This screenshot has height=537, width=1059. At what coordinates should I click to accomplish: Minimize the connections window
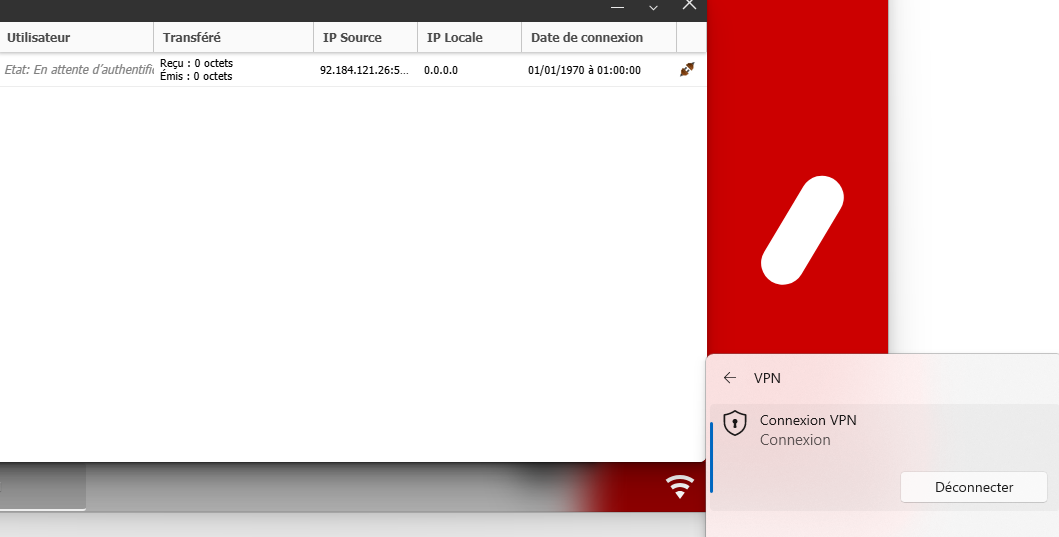[x=617, y=7]
